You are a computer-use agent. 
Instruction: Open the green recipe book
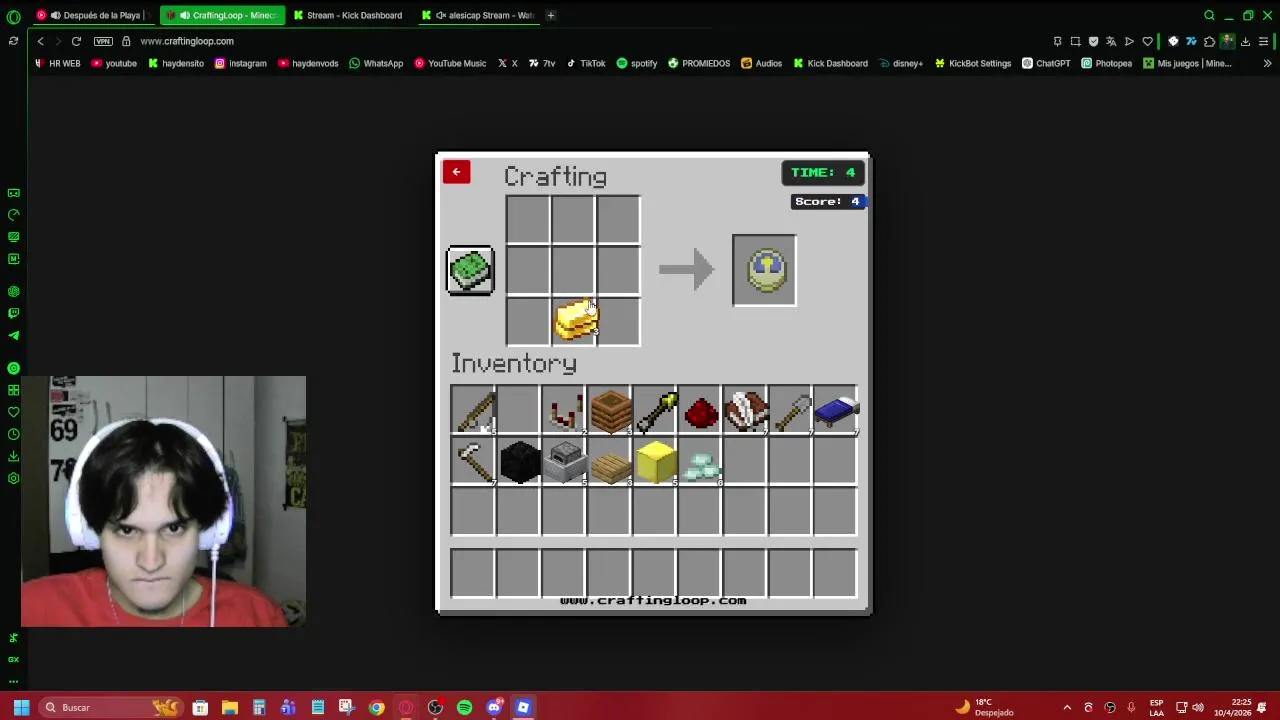coord(470,270)
